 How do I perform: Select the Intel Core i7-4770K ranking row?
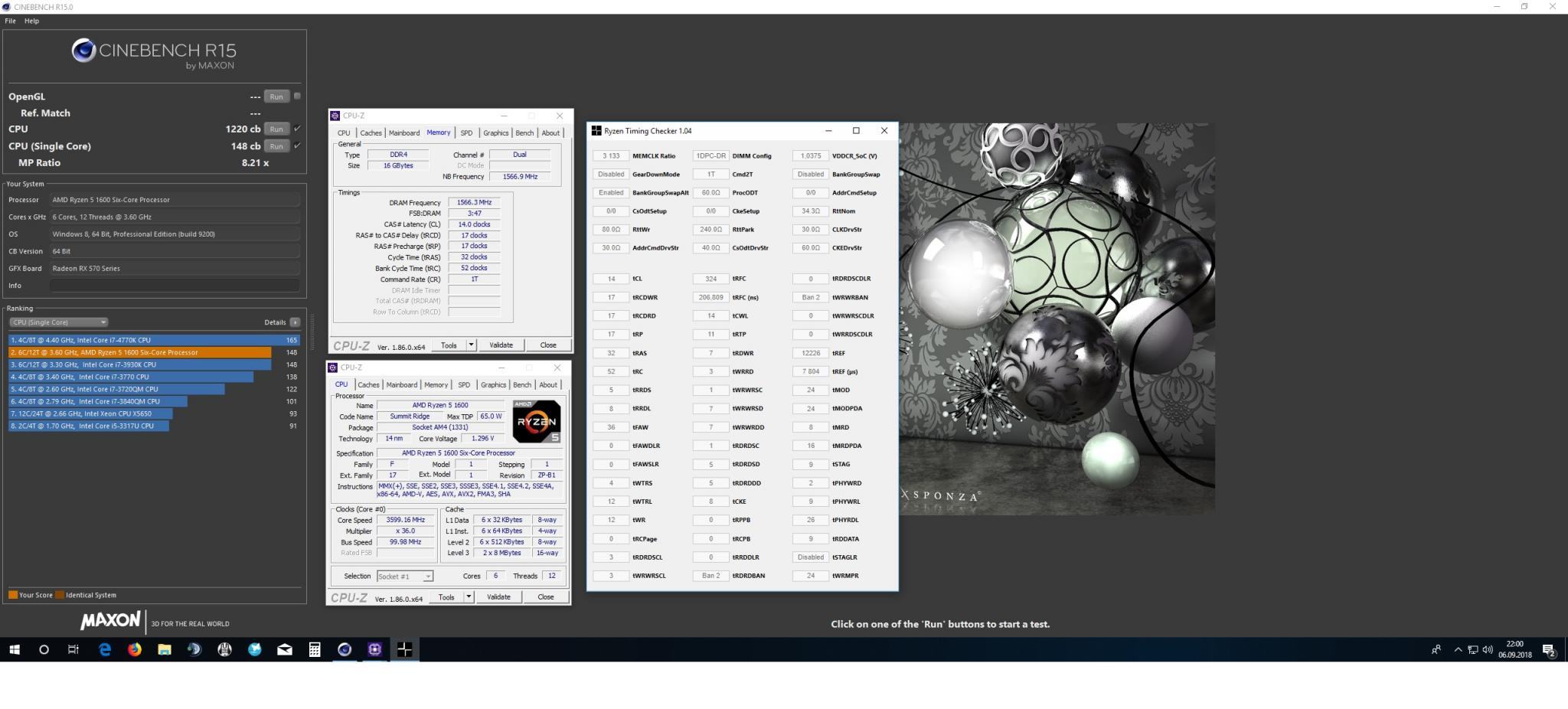[x=153, y=340]
